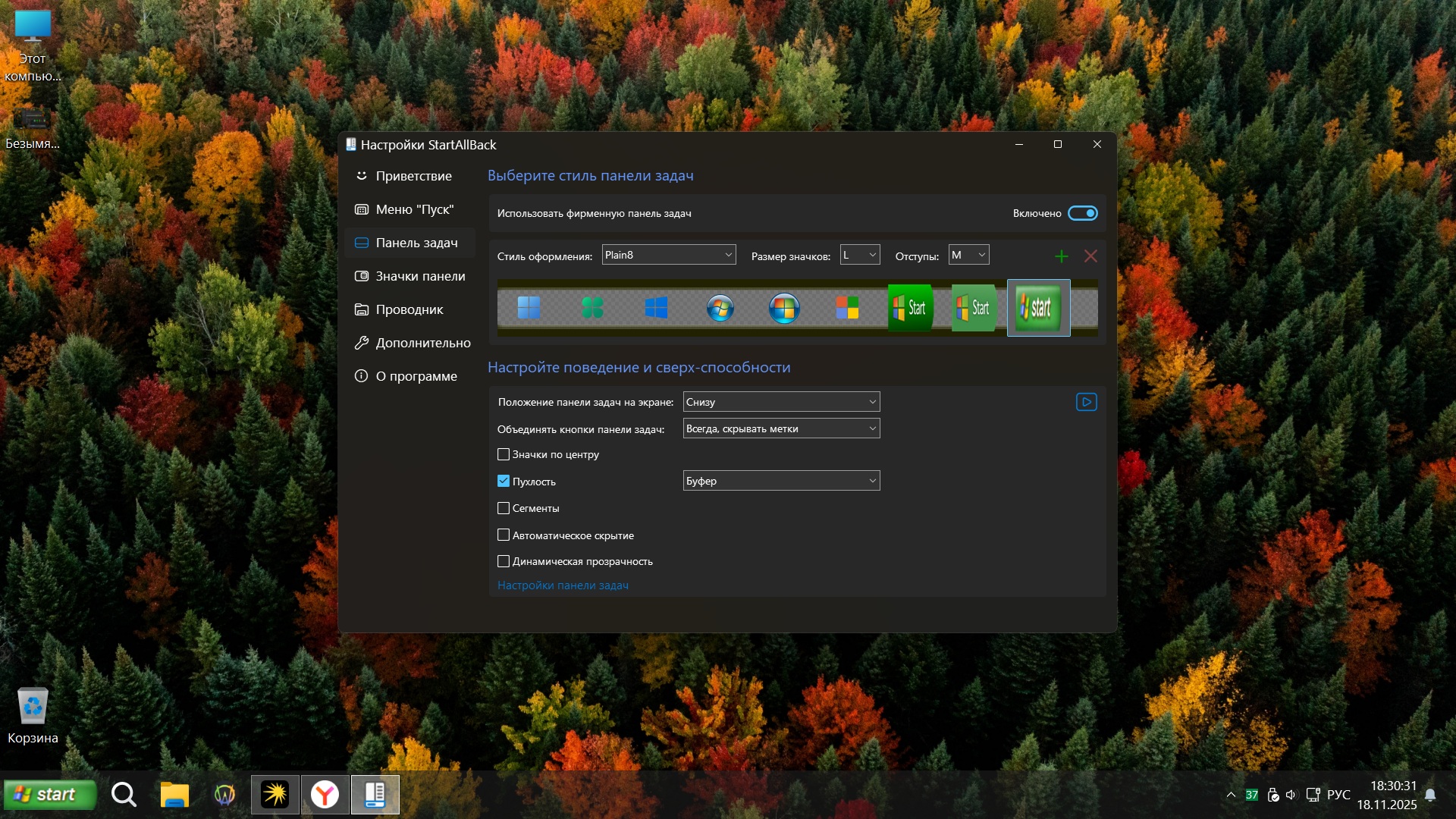This screenshot has width=1456, height=819.
Task: Open File Explorer from the taskbar
Action: [x=174, y=794]
